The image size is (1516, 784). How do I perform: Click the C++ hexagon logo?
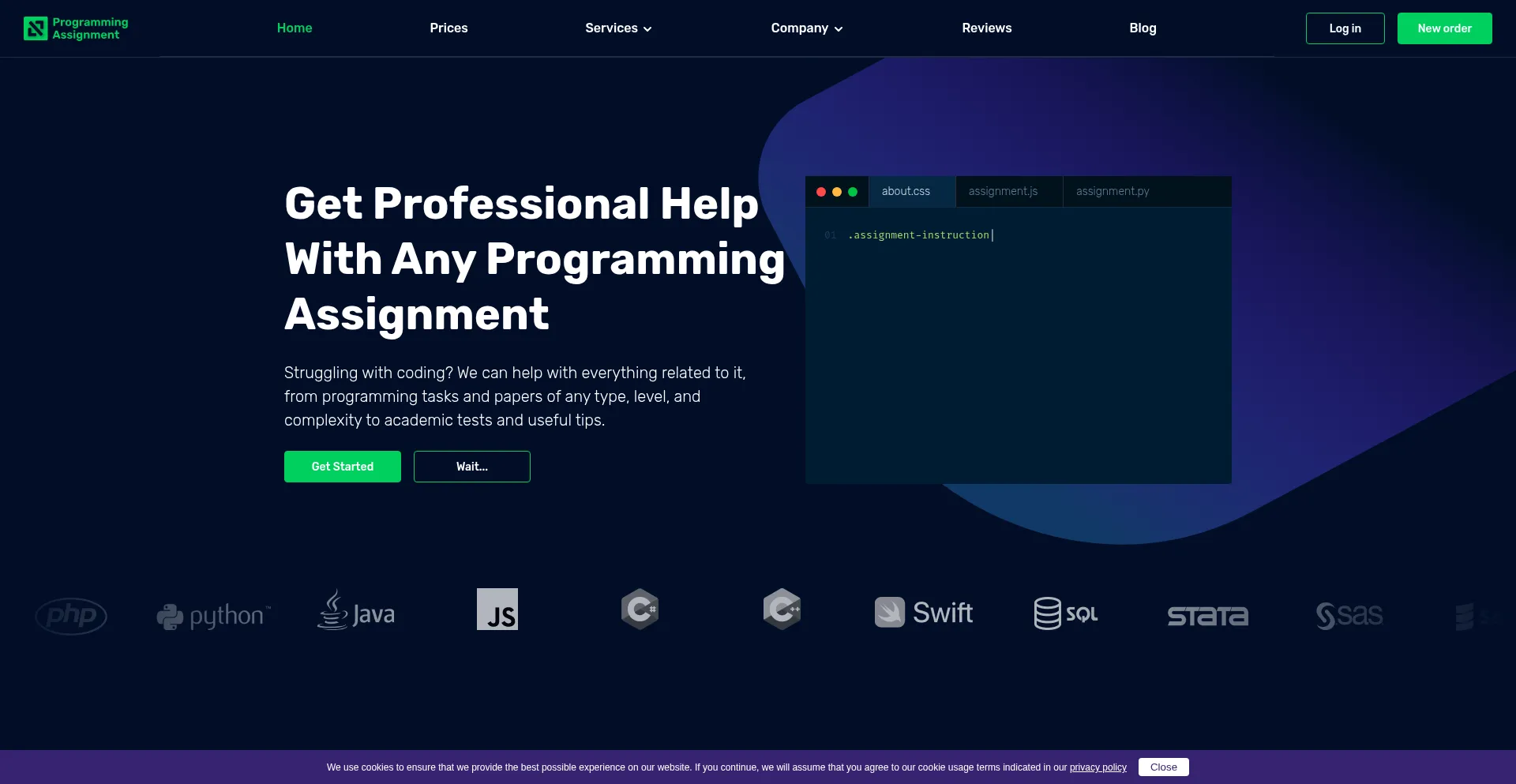[x=782, y=609]
